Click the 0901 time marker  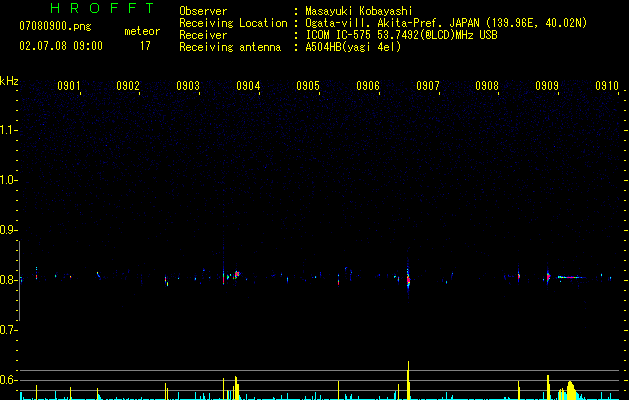69,86
